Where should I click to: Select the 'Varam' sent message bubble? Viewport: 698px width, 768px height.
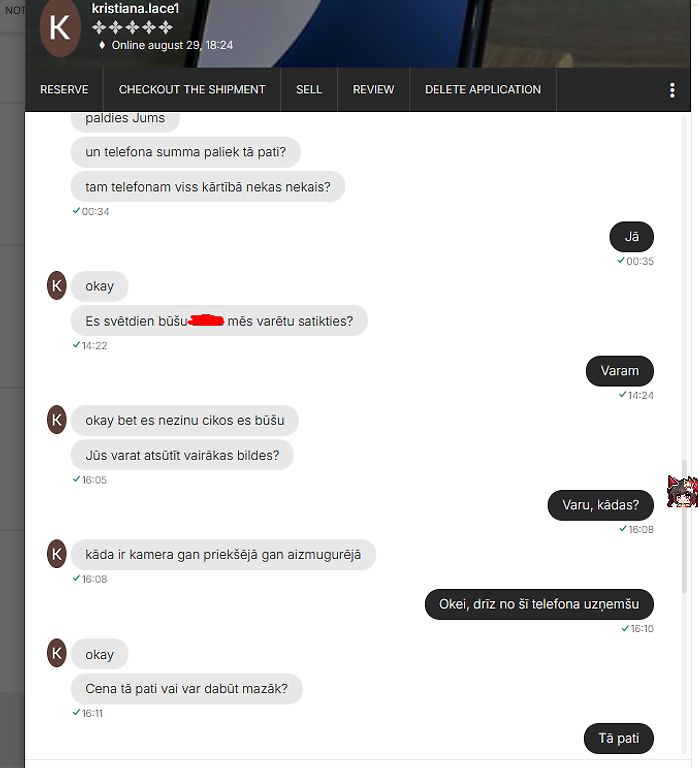(x=620, y=371)
